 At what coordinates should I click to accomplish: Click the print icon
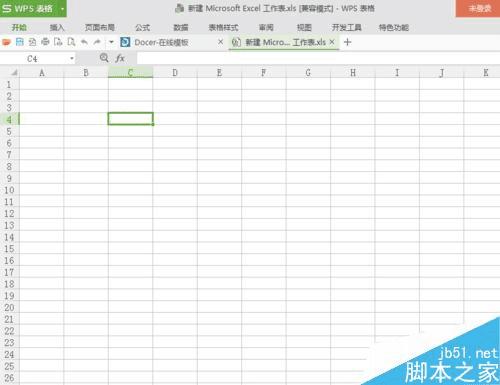(x=45, y=42)
